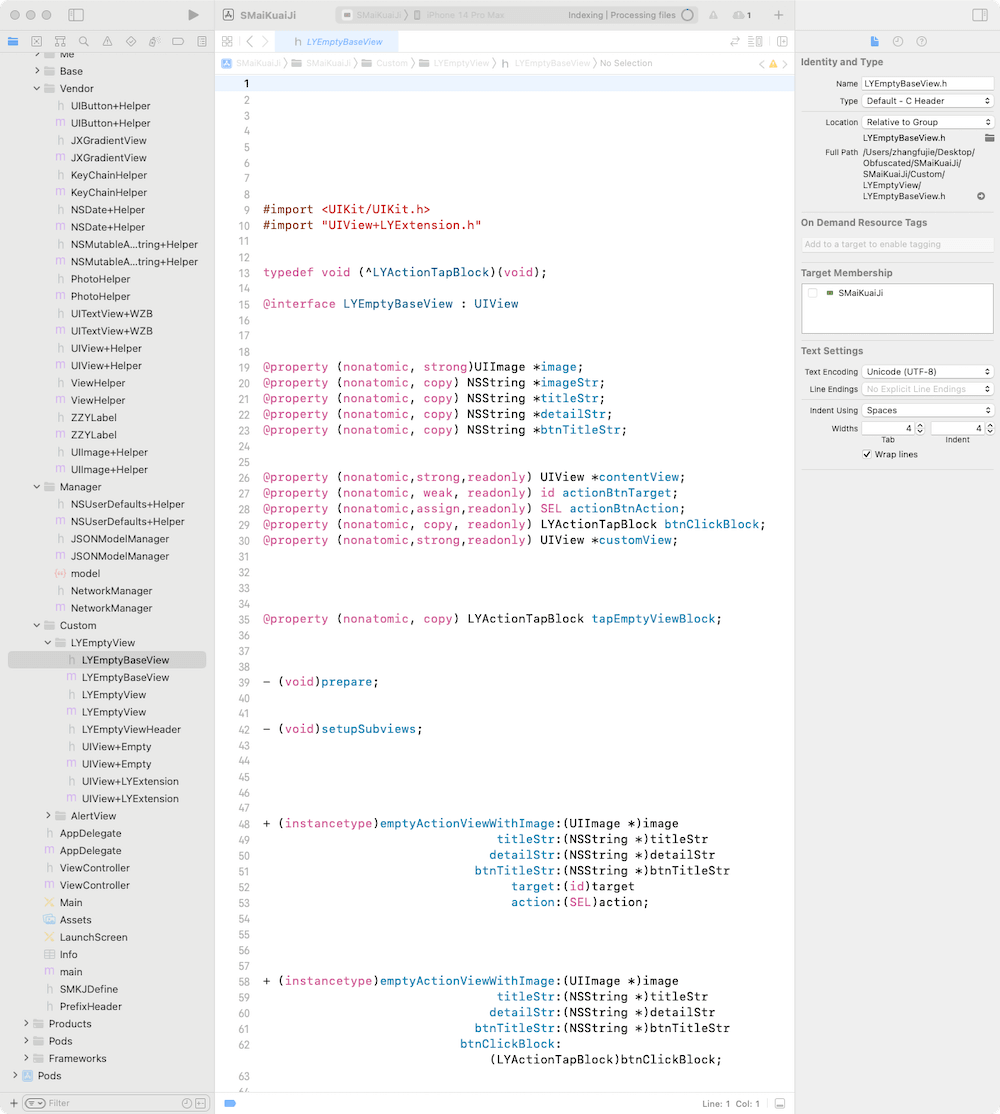Click the issue warning in the jump bar
The height and width of the screenshot is (1114, 1000).
point(773,64)
